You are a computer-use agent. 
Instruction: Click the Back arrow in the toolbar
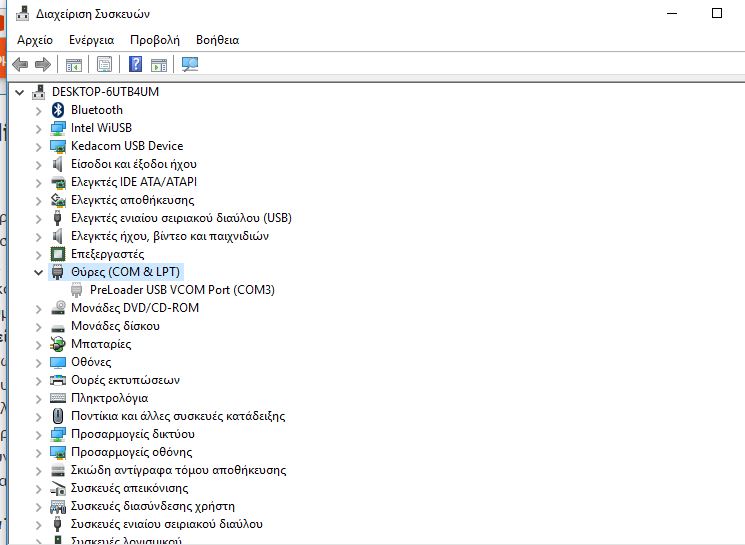point(19,65)
